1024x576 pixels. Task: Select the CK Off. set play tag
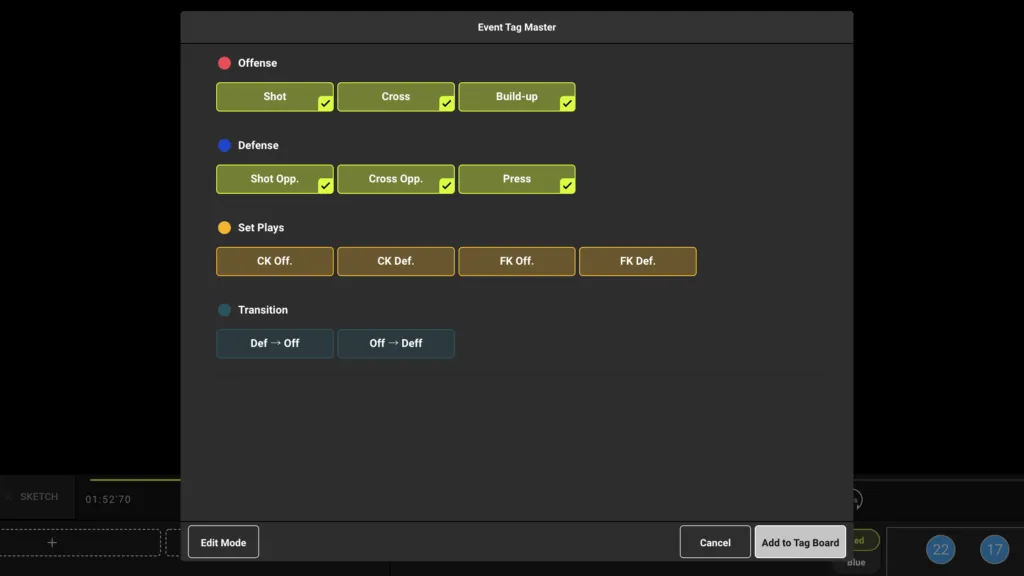click(x=274, y=261)
